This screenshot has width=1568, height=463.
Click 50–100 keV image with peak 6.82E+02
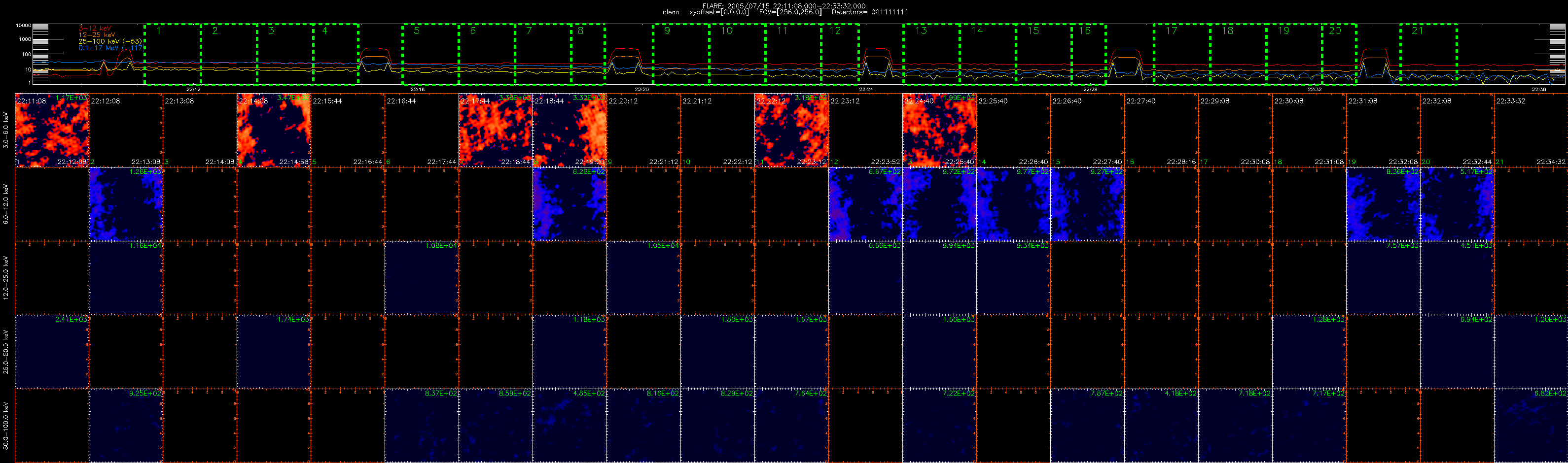[x=1531, y=426]
